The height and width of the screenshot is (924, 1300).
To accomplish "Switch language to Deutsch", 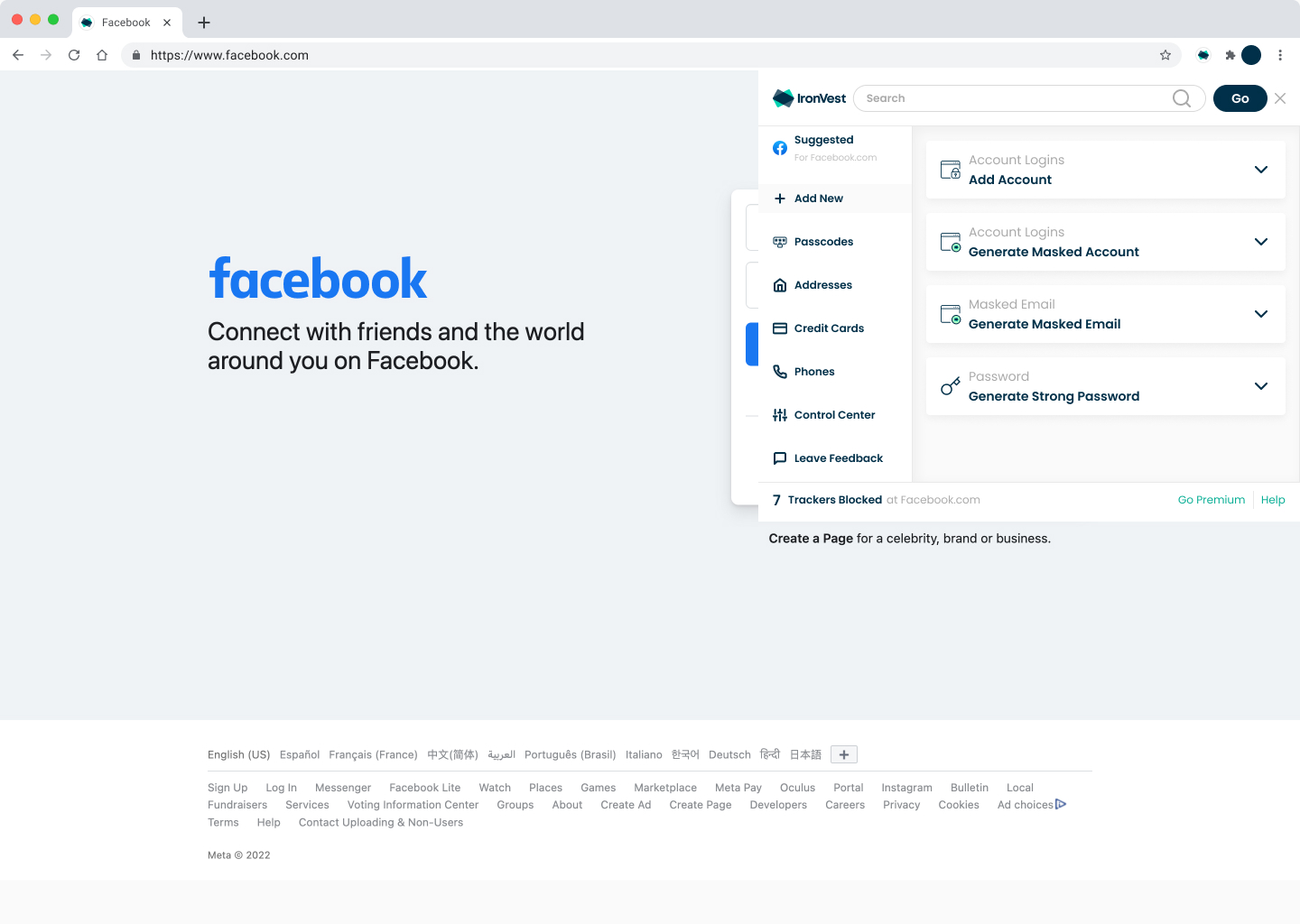I will pos(729,754).
